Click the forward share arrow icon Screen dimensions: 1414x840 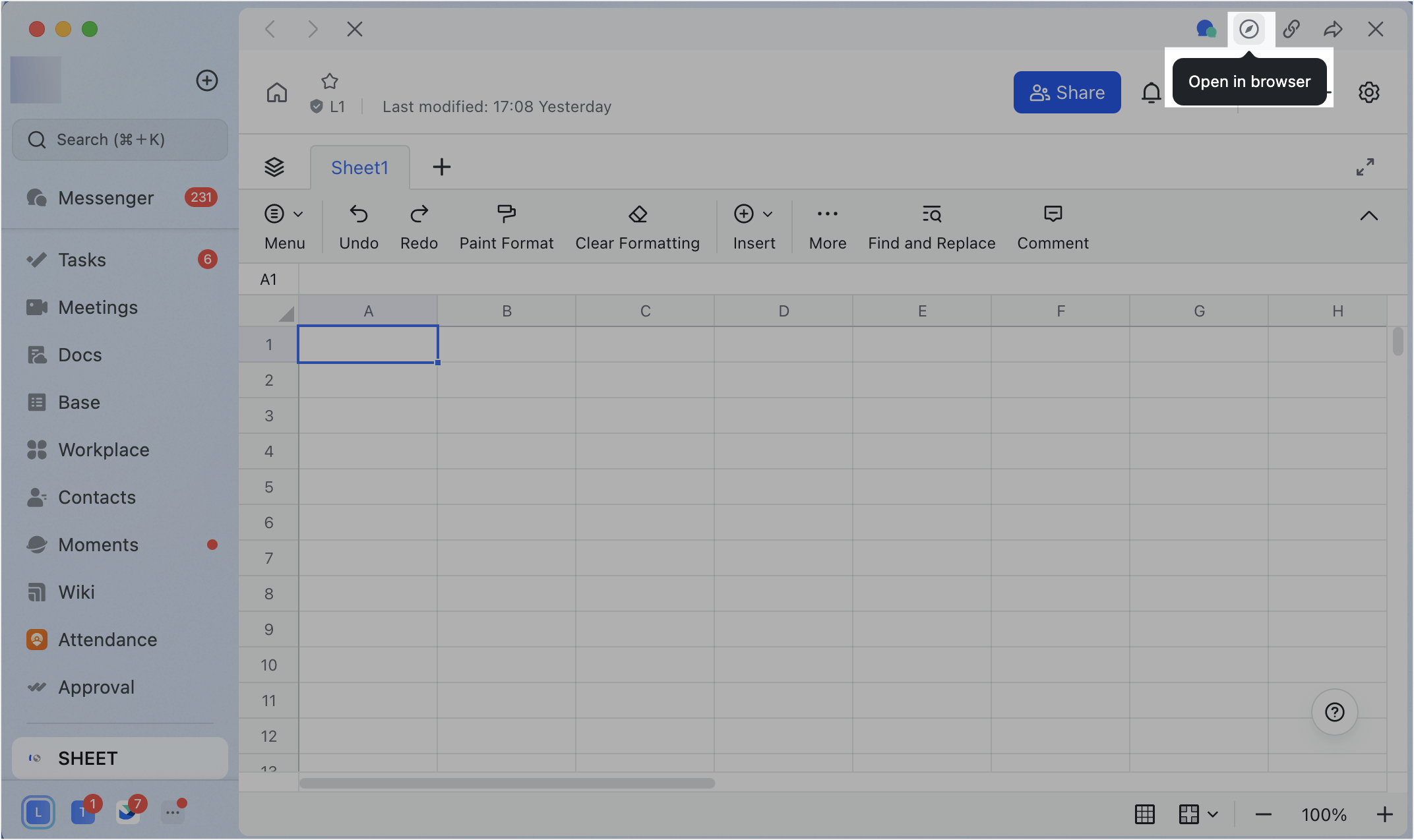tap(1333, 29)
